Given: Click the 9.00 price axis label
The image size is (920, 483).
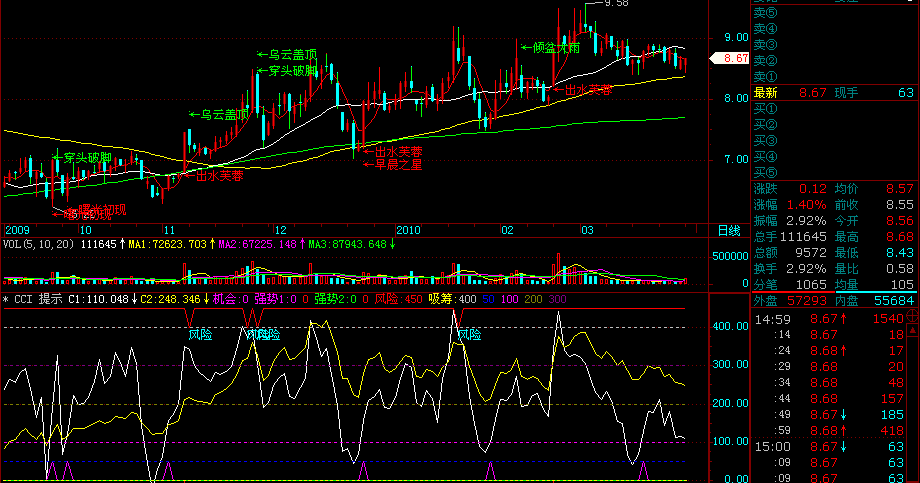Looking at the screenshot, I should click(x=736, y=38).
